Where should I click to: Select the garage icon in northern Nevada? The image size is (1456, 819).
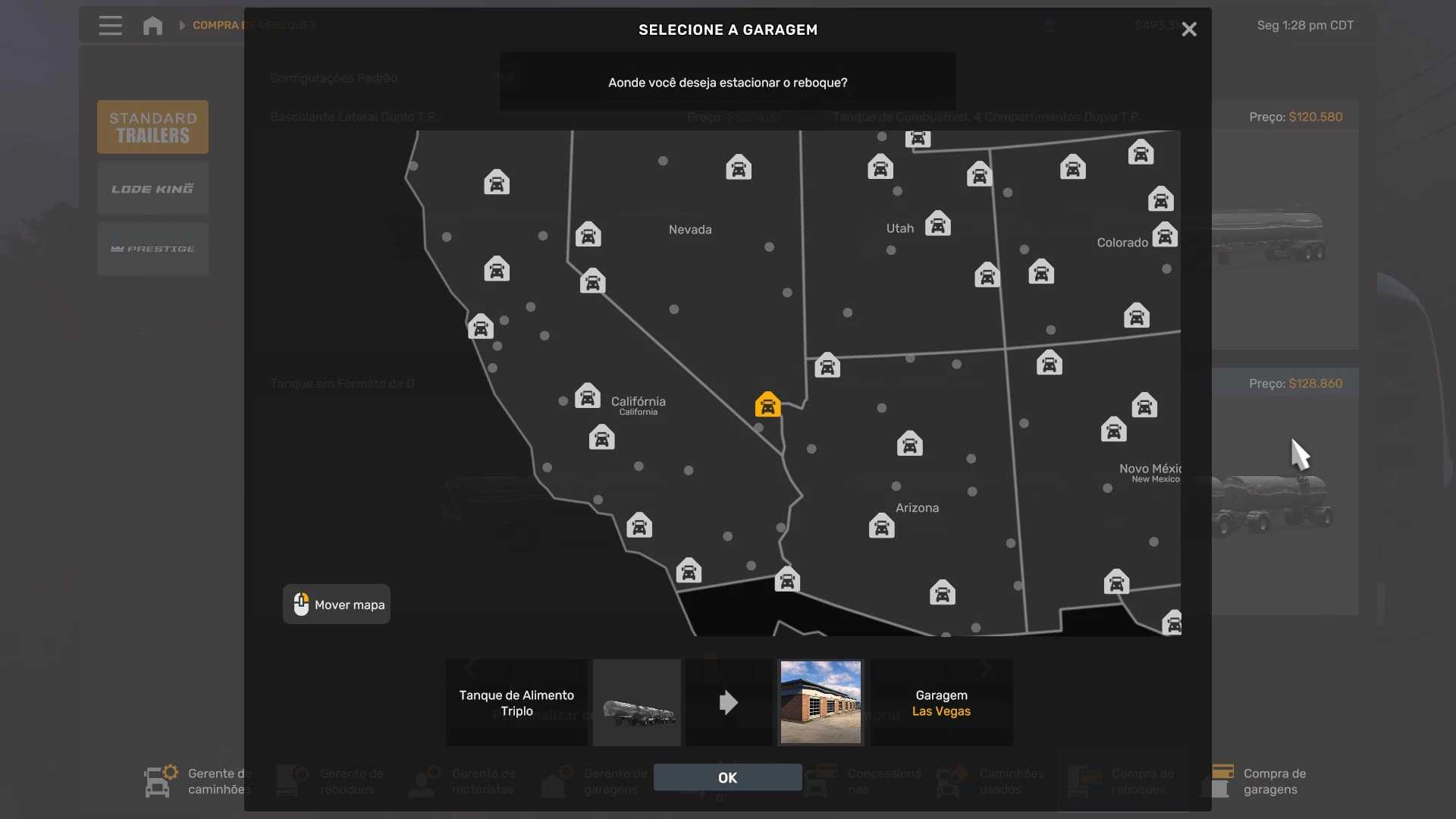point(738,168)
